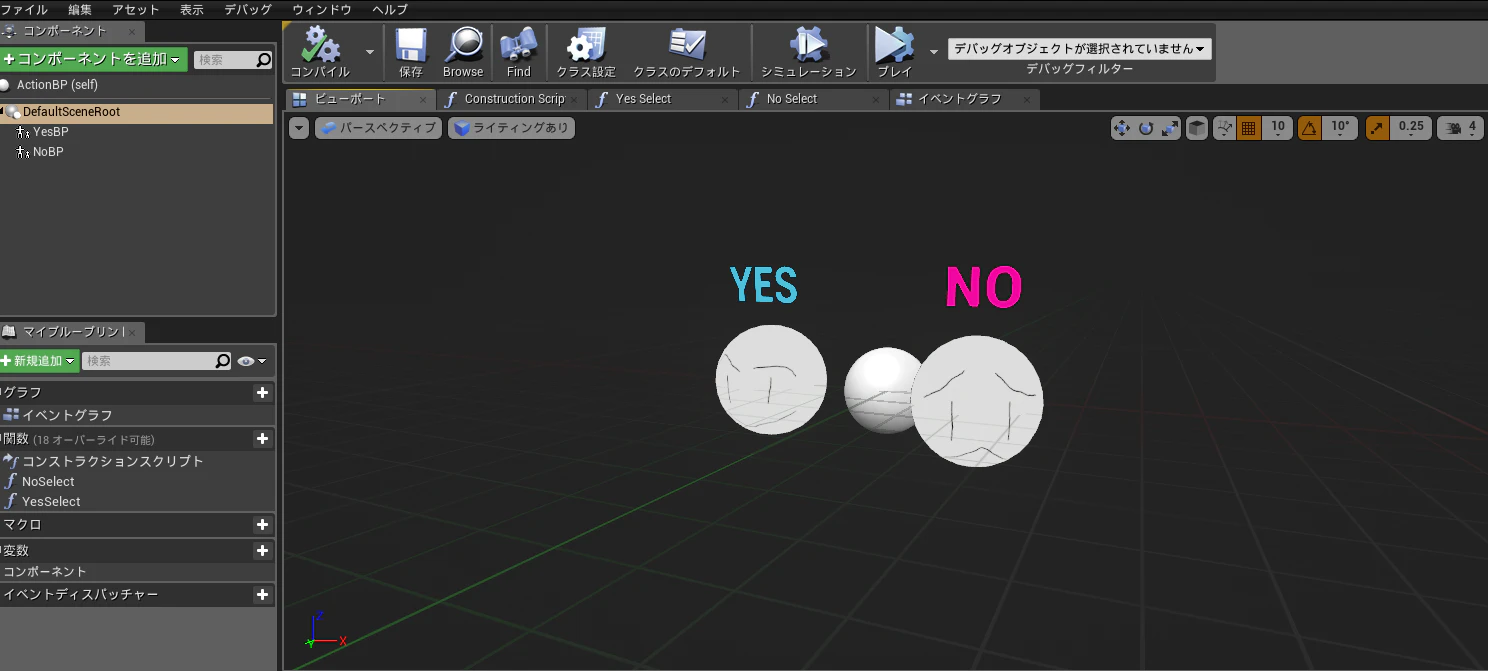Open the ライティングあり lighting mode dropdown

(x=511, y=128)
